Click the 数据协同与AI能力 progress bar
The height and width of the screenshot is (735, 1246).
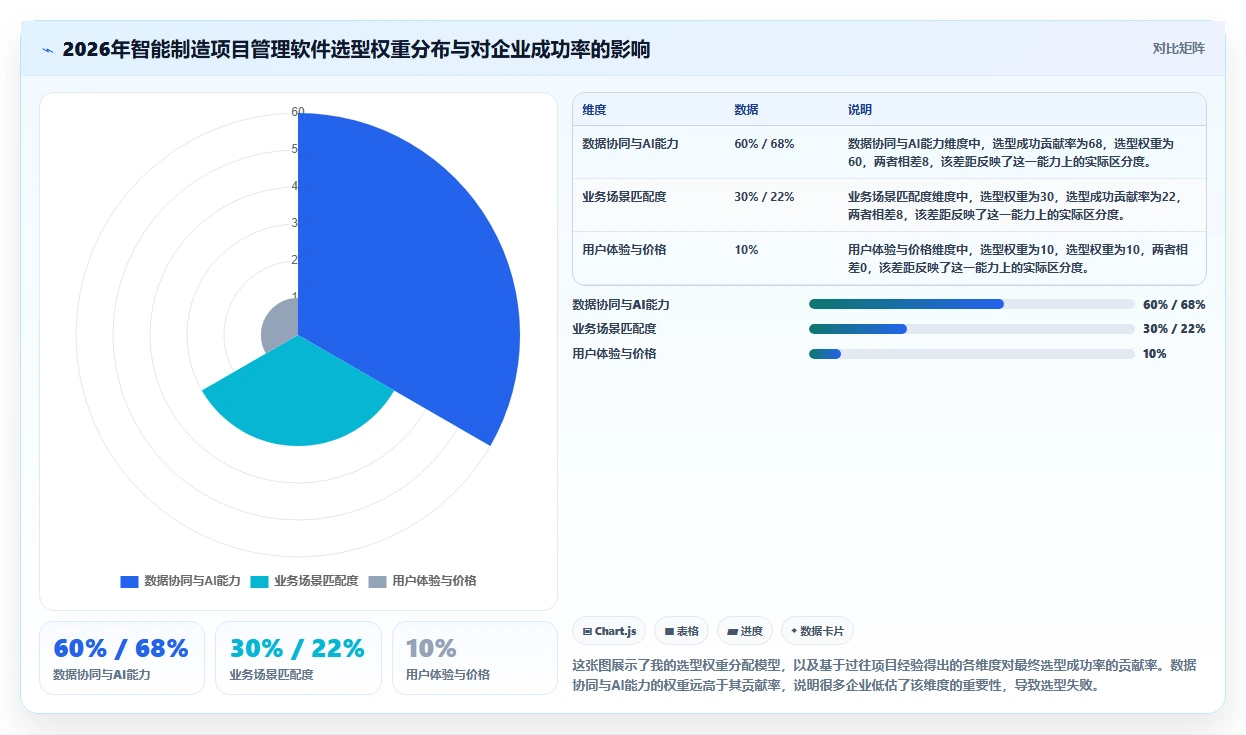pos(972,304)
